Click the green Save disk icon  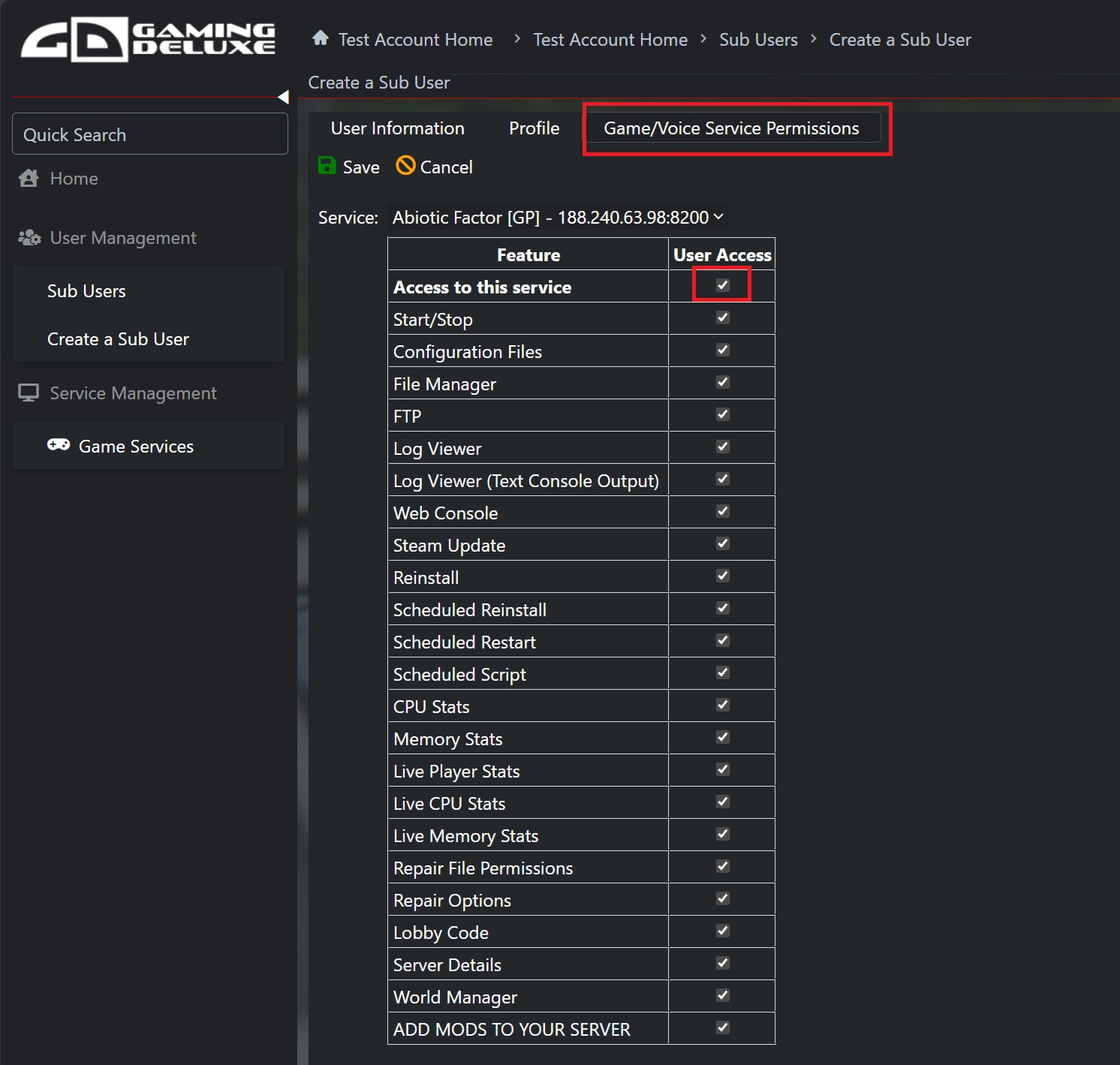(327, 166)
